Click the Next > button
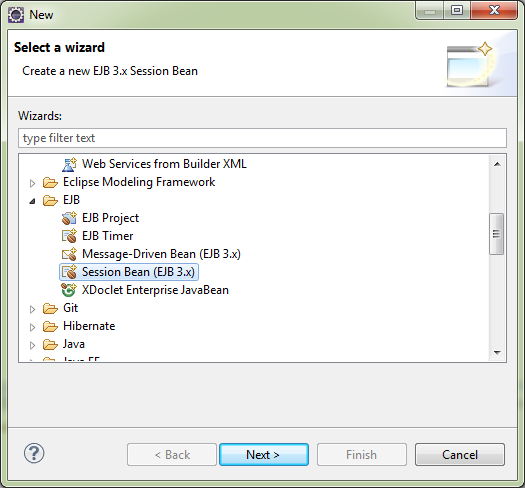This screenshot has width=525, height=488. (264, 455)
